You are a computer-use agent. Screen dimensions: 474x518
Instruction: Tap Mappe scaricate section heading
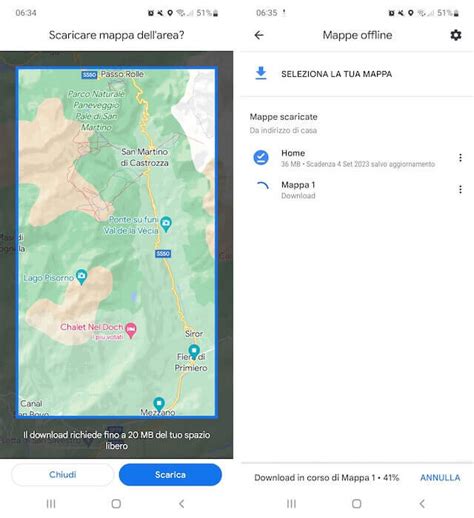tap(283, 117)
